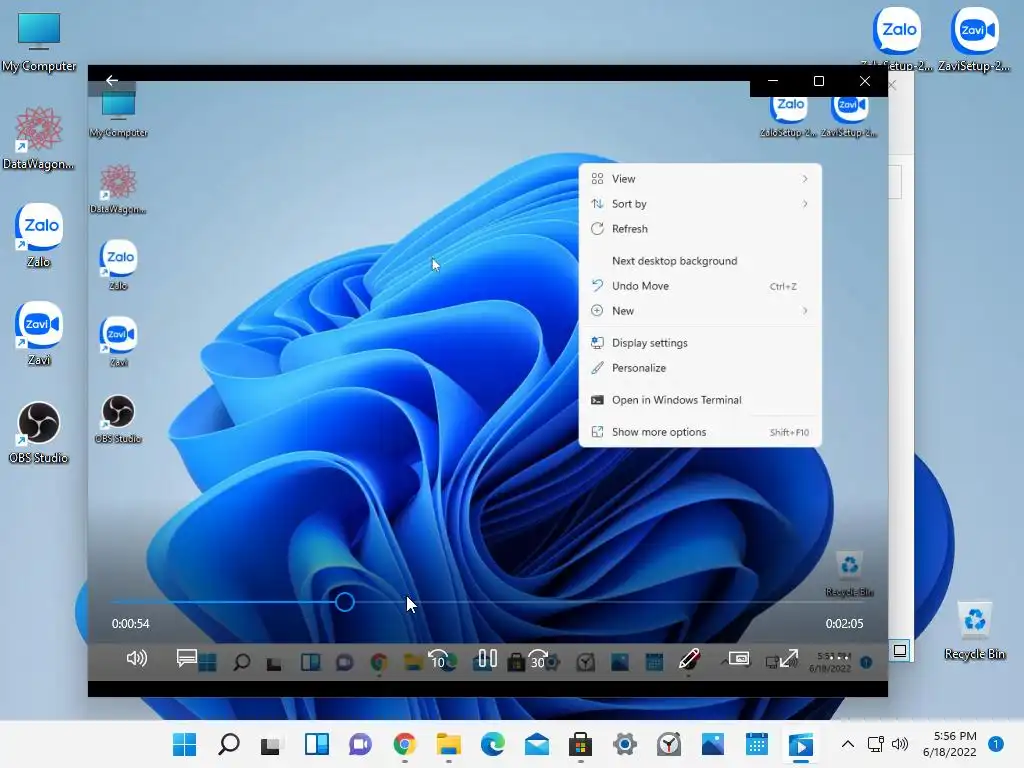Click Sort by in the video's context menu
The image size is (1024, 768).
tap(700, 204)
